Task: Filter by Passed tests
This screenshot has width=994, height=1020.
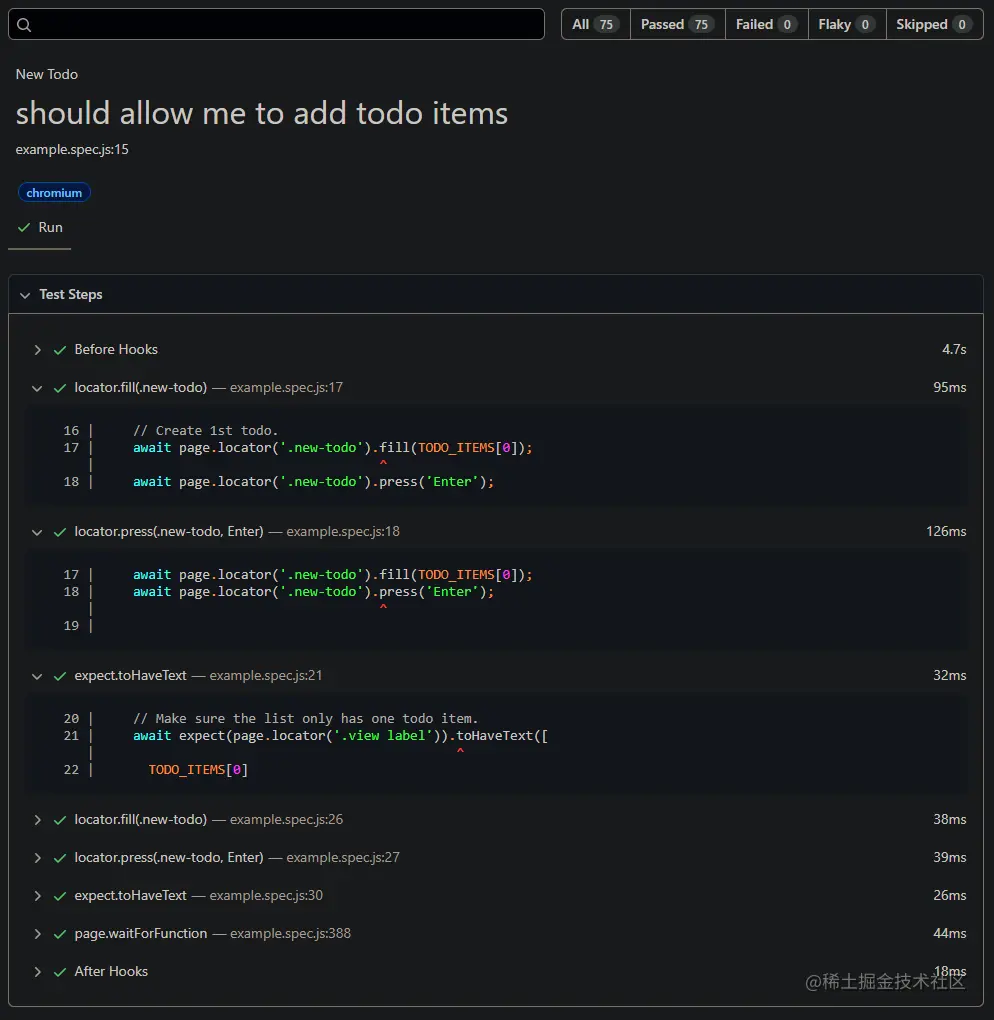Action: coord(677,24)
